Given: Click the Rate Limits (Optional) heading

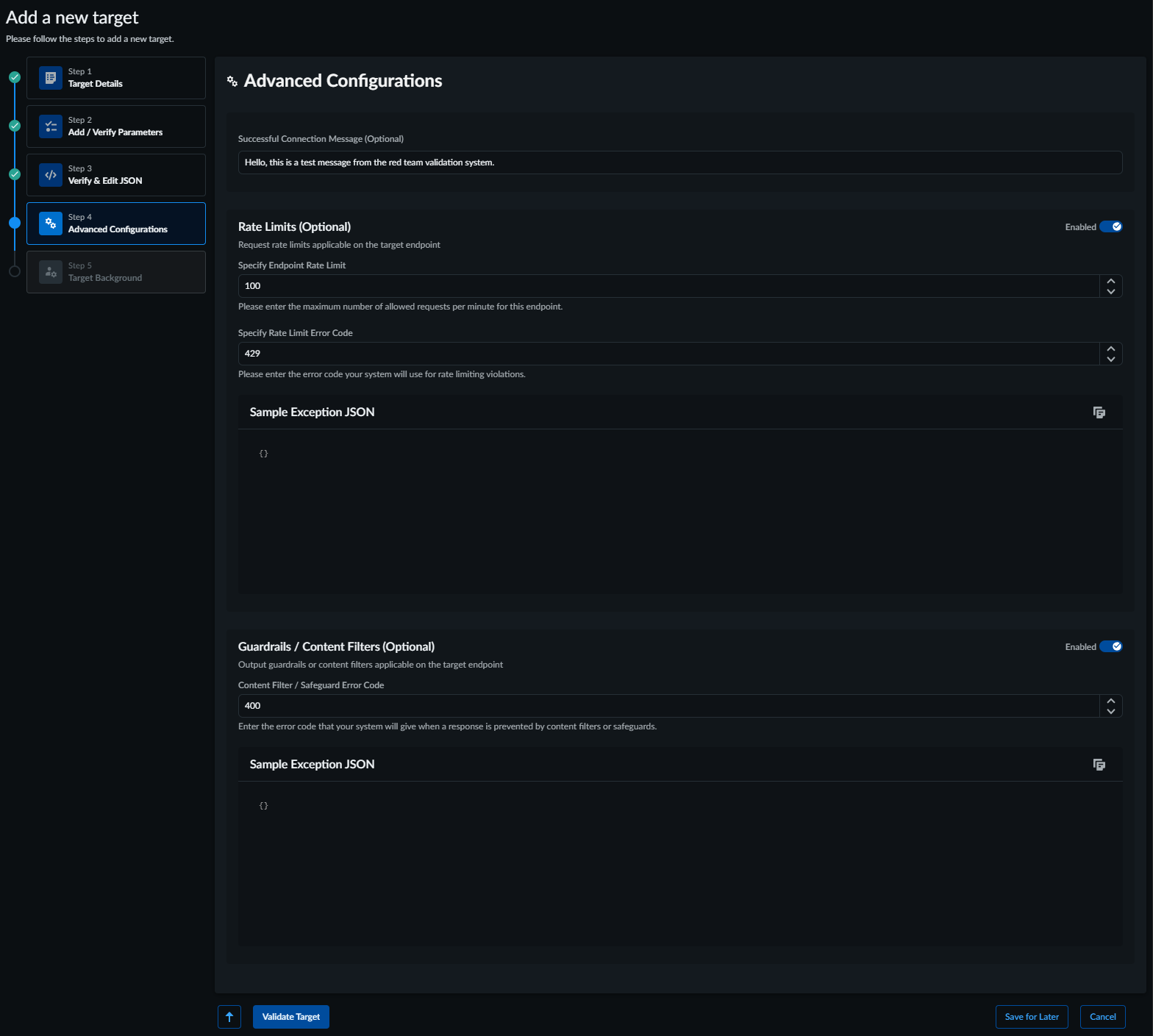Looking at the screenshot, I should click(294, 227).
